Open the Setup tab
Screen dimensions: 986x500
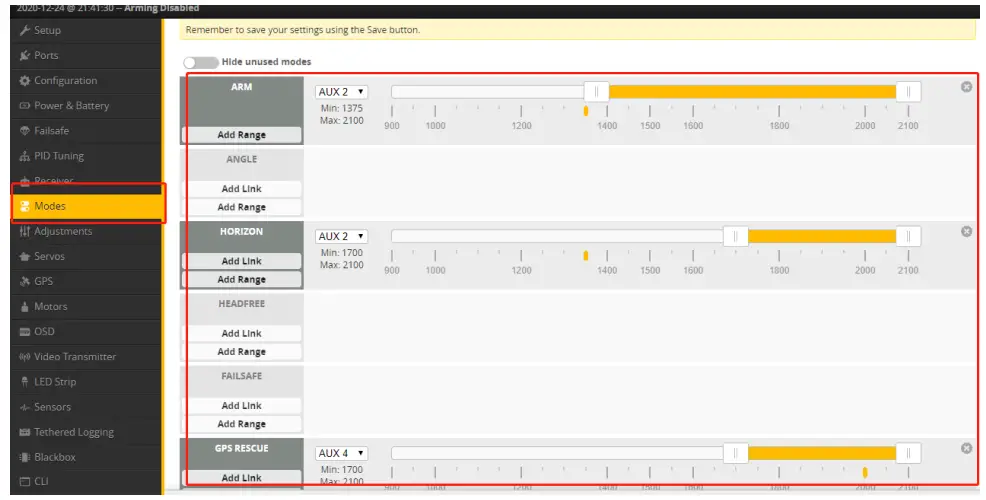tap(86, 30)
